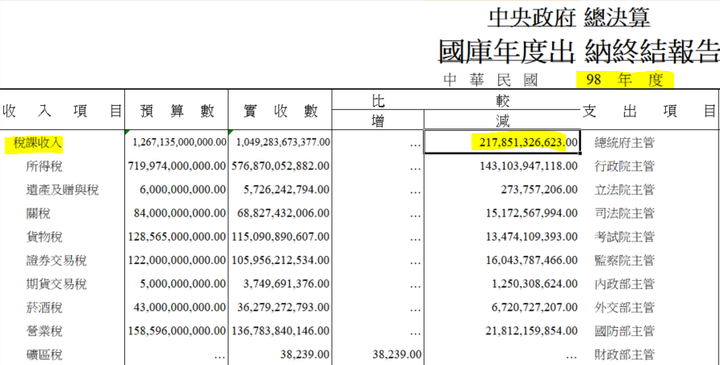
Task: Click budget cell 84,000,000,000.00
Action: tap(180, 213)
